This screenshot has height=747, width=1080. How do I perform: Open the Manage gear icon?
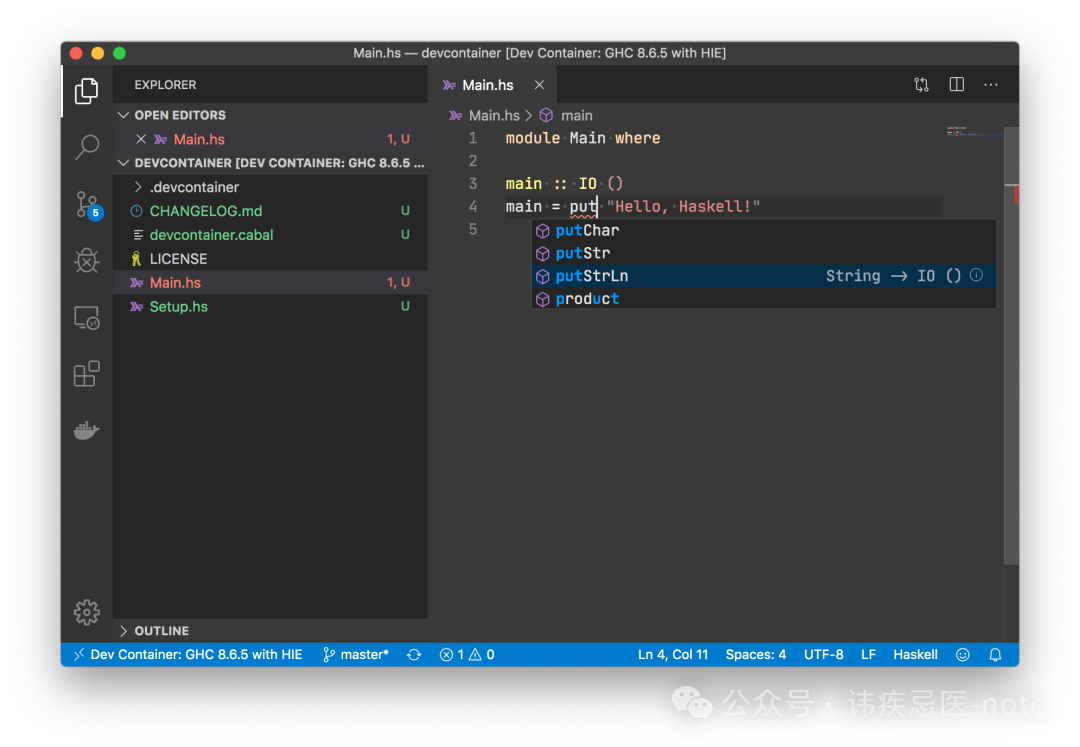pos(87,611)
